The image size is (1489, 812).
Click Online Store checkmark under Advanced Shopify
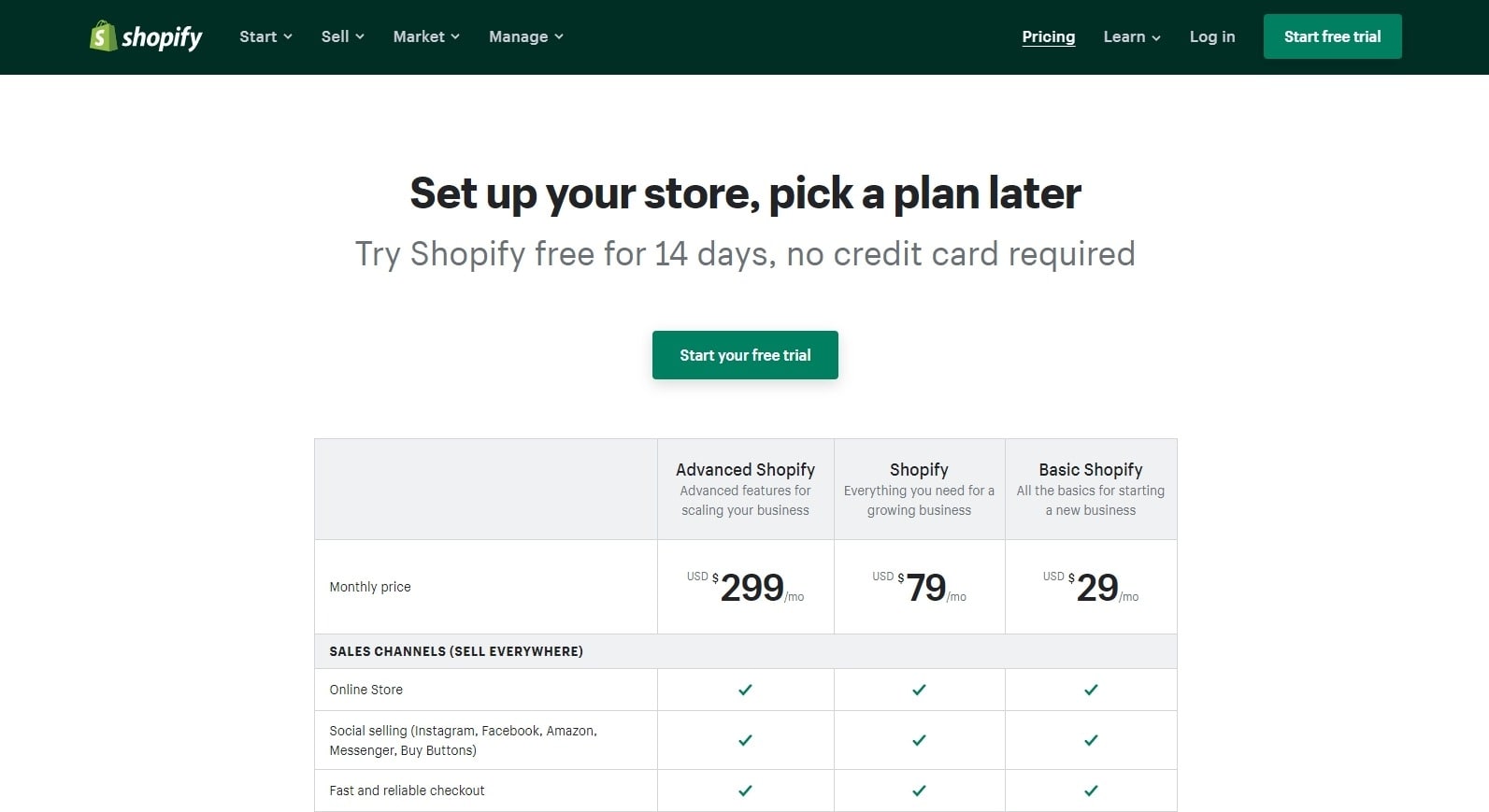click(745, 690)
